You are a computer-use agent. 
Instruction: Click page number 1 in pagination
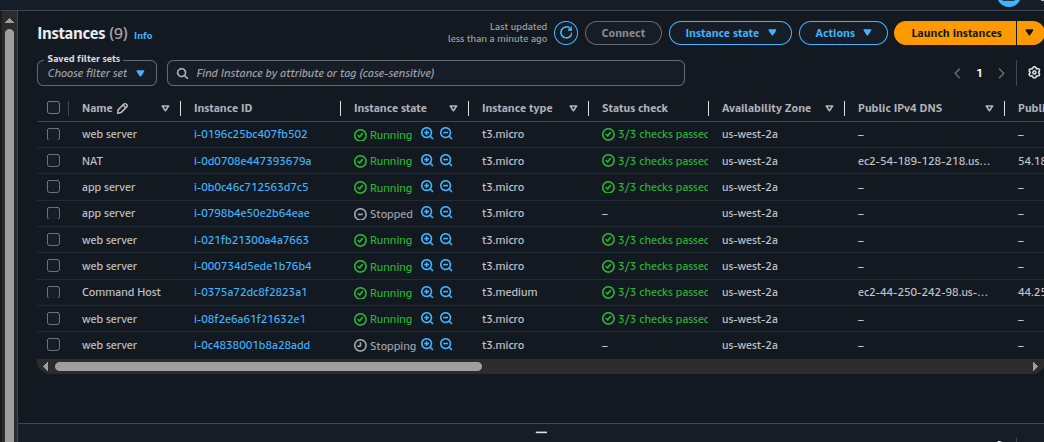(979, 73)
